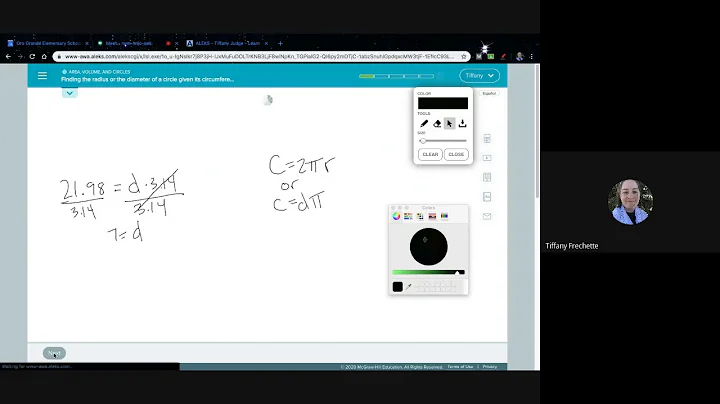This screenshot has height=404, width=720.
Task: Open the dictionary sidebar icon
Action: coord(487,197)
